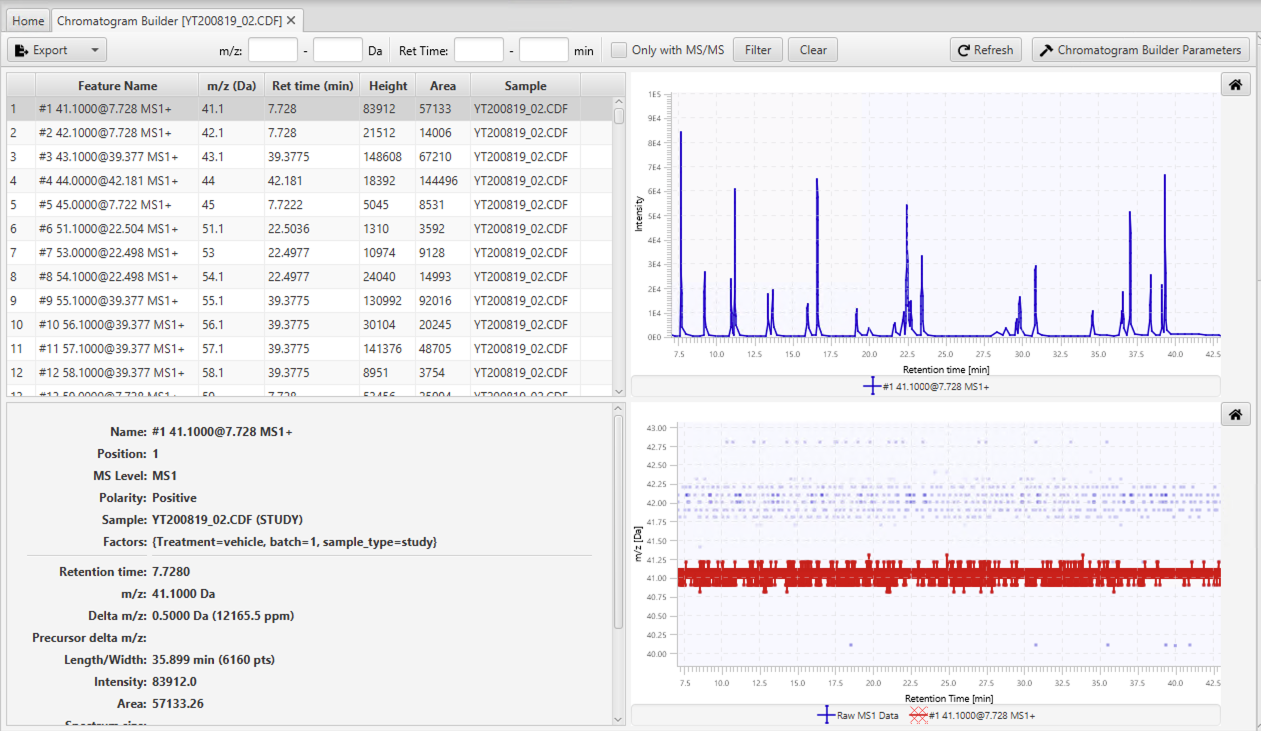Select row #2 42.1000@7.728 MS1+

pyautogui.click(x=309, y=133)
